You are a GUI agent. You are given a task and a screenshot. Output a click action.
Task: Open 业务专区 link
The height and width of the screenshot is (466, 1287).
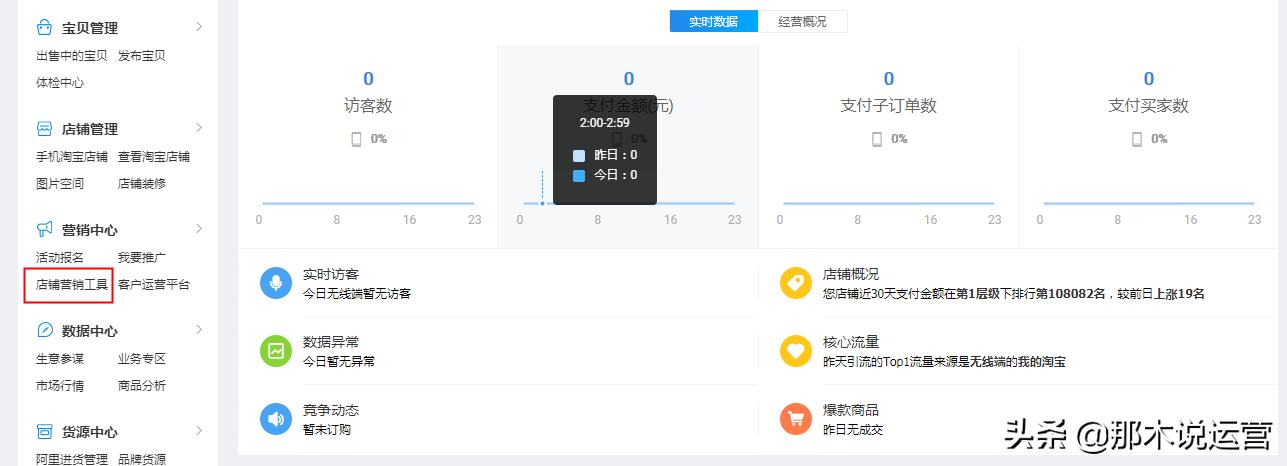(x=142, y=359)
